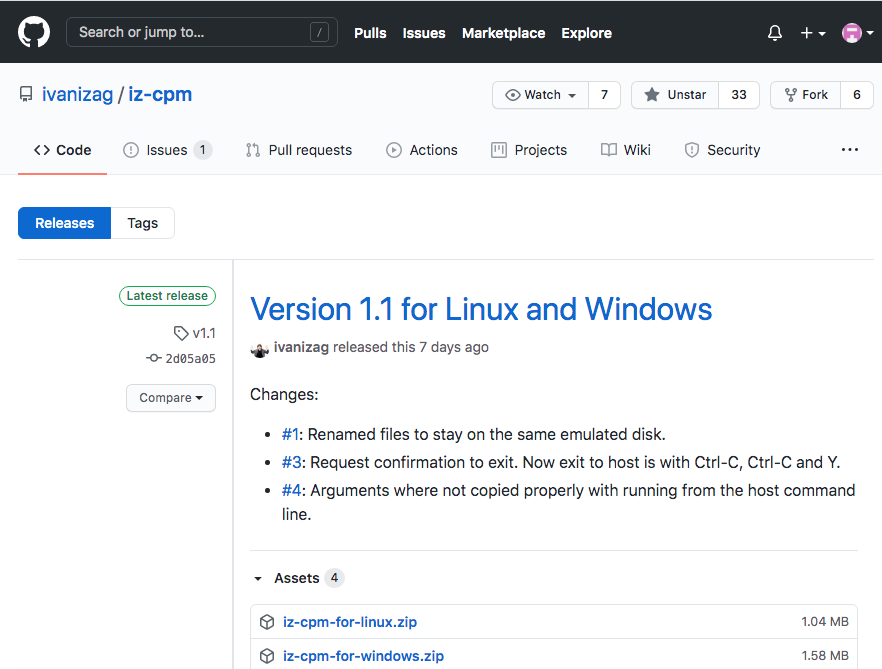
Task: Collapse the Assets section
Action: pyautogui.click(x=258, y=579)
